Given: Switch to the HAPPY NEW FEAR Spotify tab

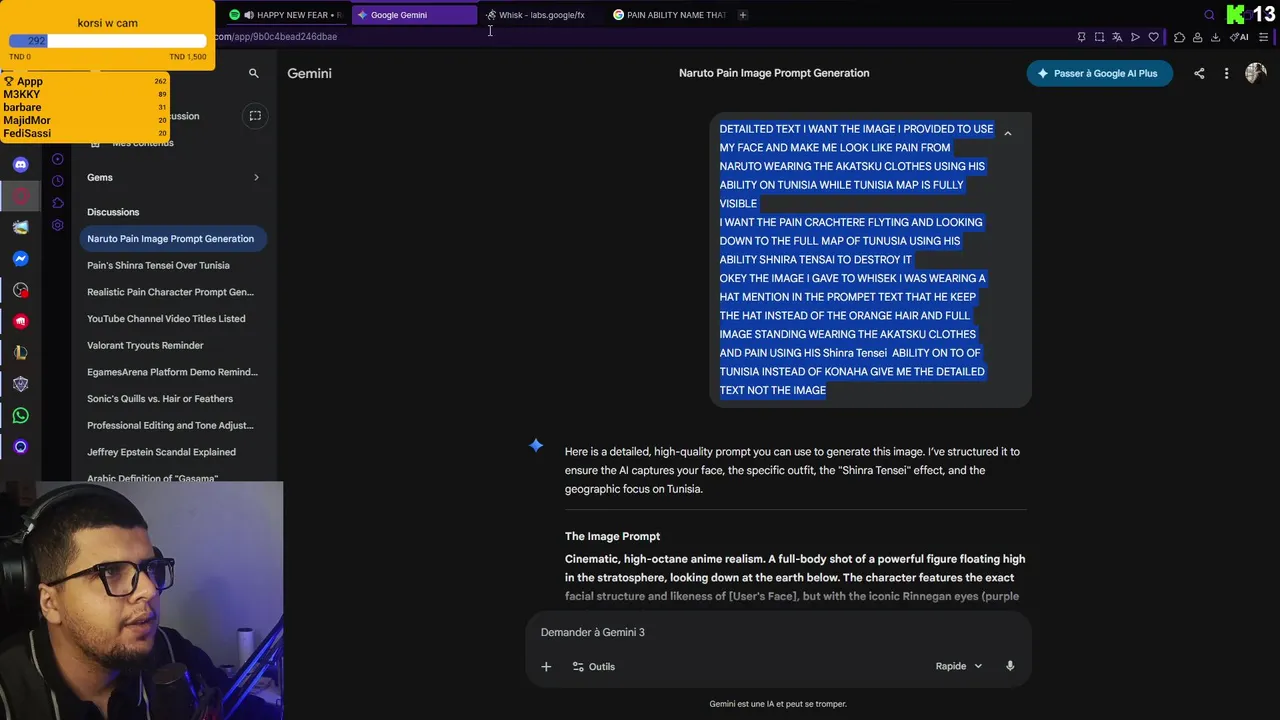Looking at the screenshot, I should [x=286, y=15].
